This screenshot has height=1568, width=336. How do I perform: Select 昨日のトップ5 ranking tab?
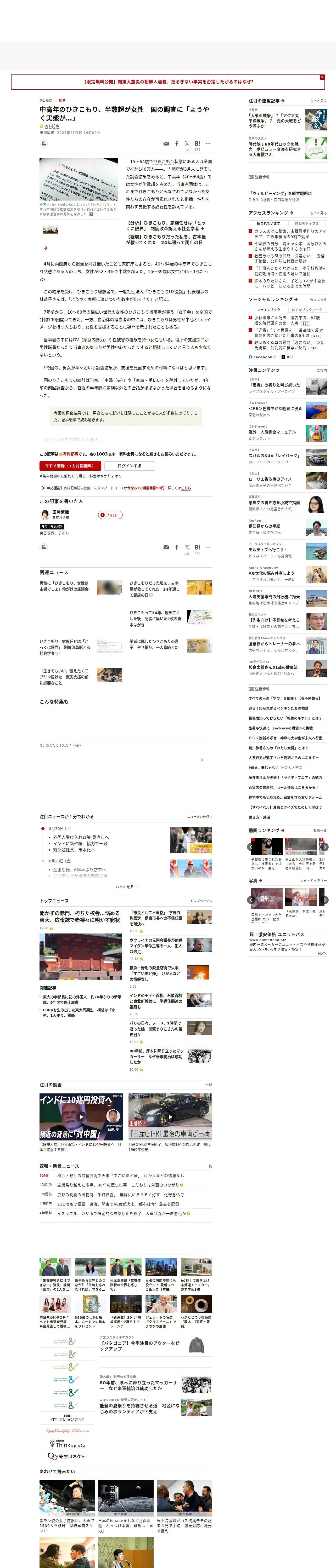(x=307, y=223)
